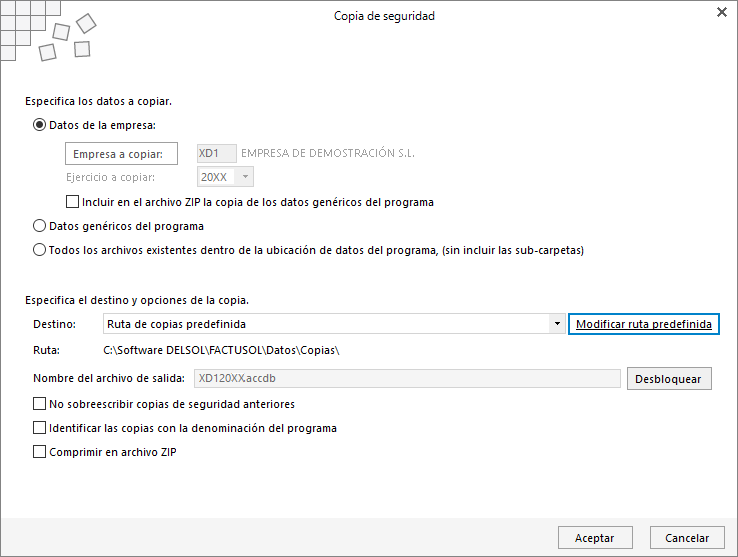Click Modificar ruta predefinida button
Screen dimensions: 738x557
(x=644, y=324)
